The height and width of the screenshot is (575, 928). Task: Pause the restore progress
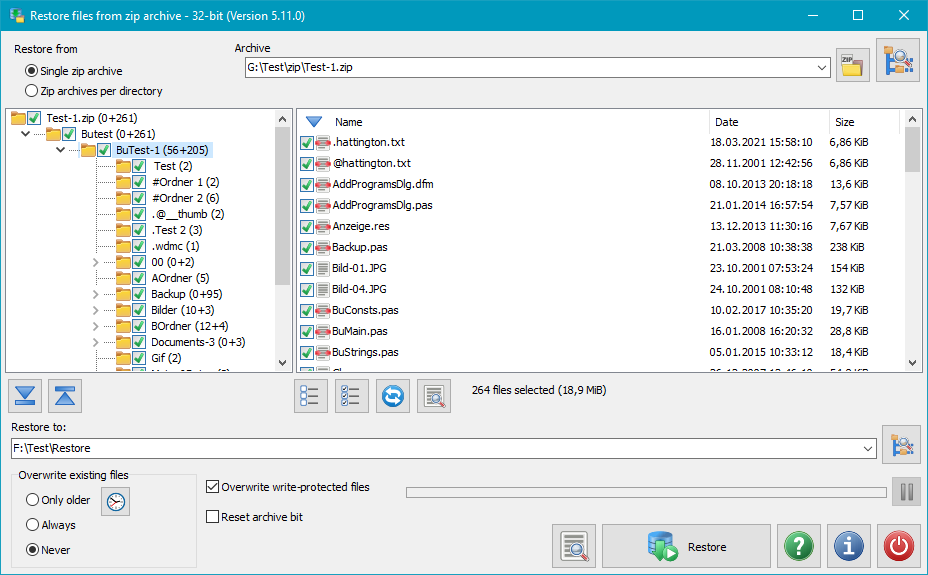907,492
